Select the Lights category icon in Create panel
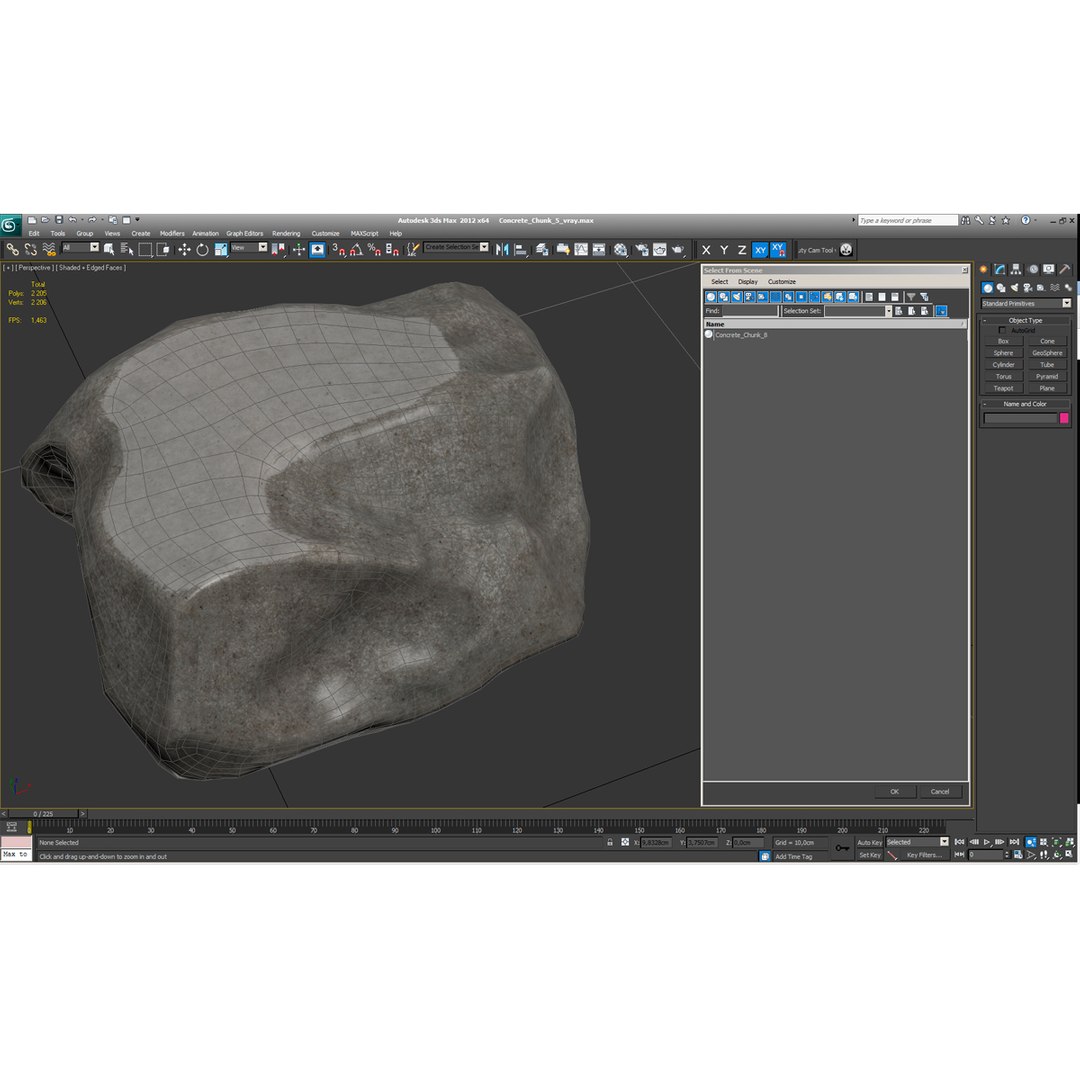The width and height of the screenshot is (1080, 1080). [x=1014, y=288]
